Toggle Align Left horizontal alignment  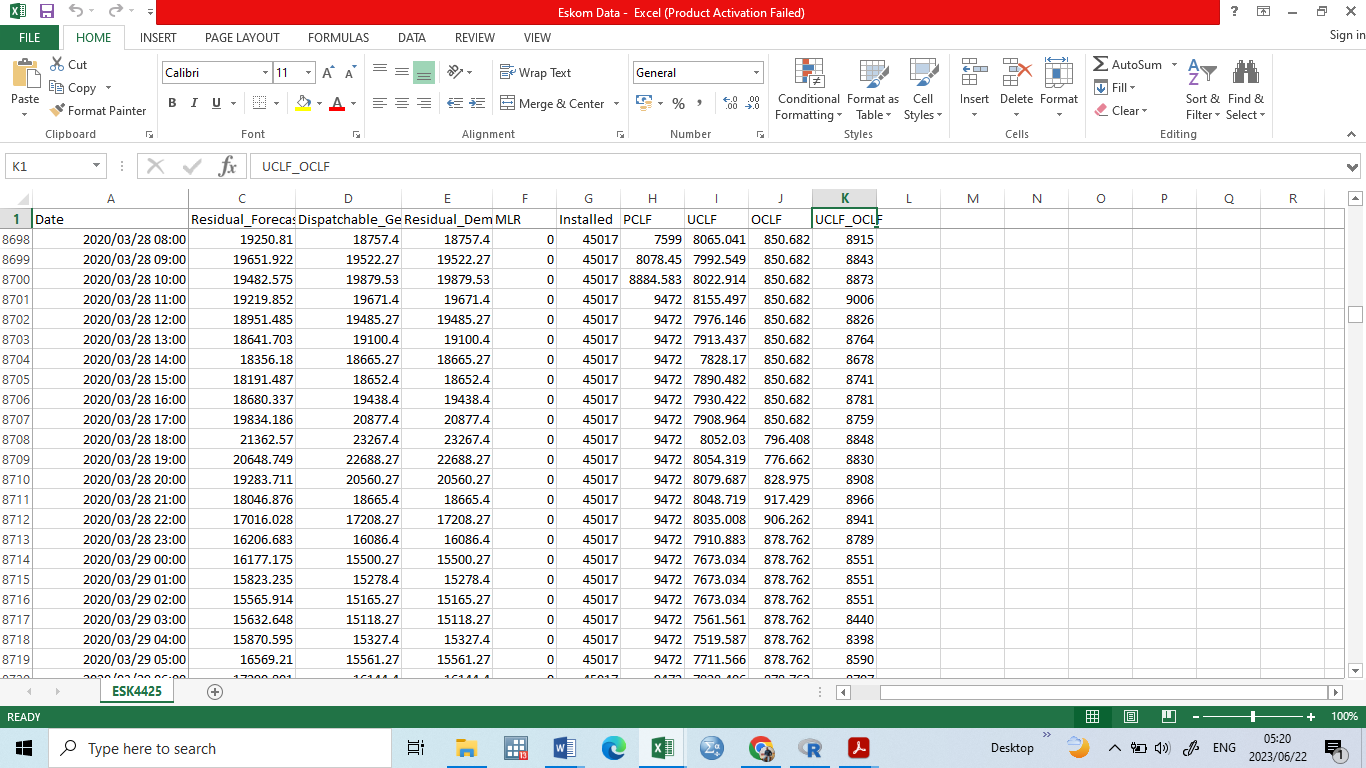click(x=380, y=103)
